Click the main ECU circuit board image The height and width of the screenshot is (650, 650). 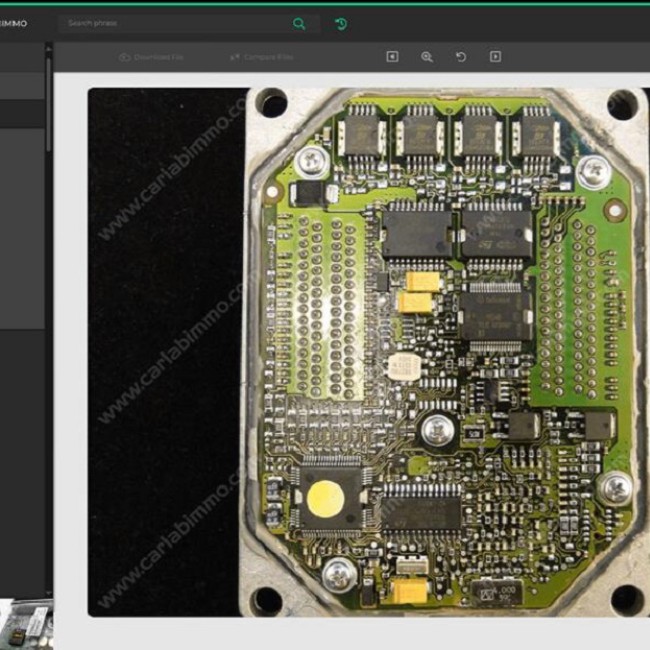pos(369,352)
